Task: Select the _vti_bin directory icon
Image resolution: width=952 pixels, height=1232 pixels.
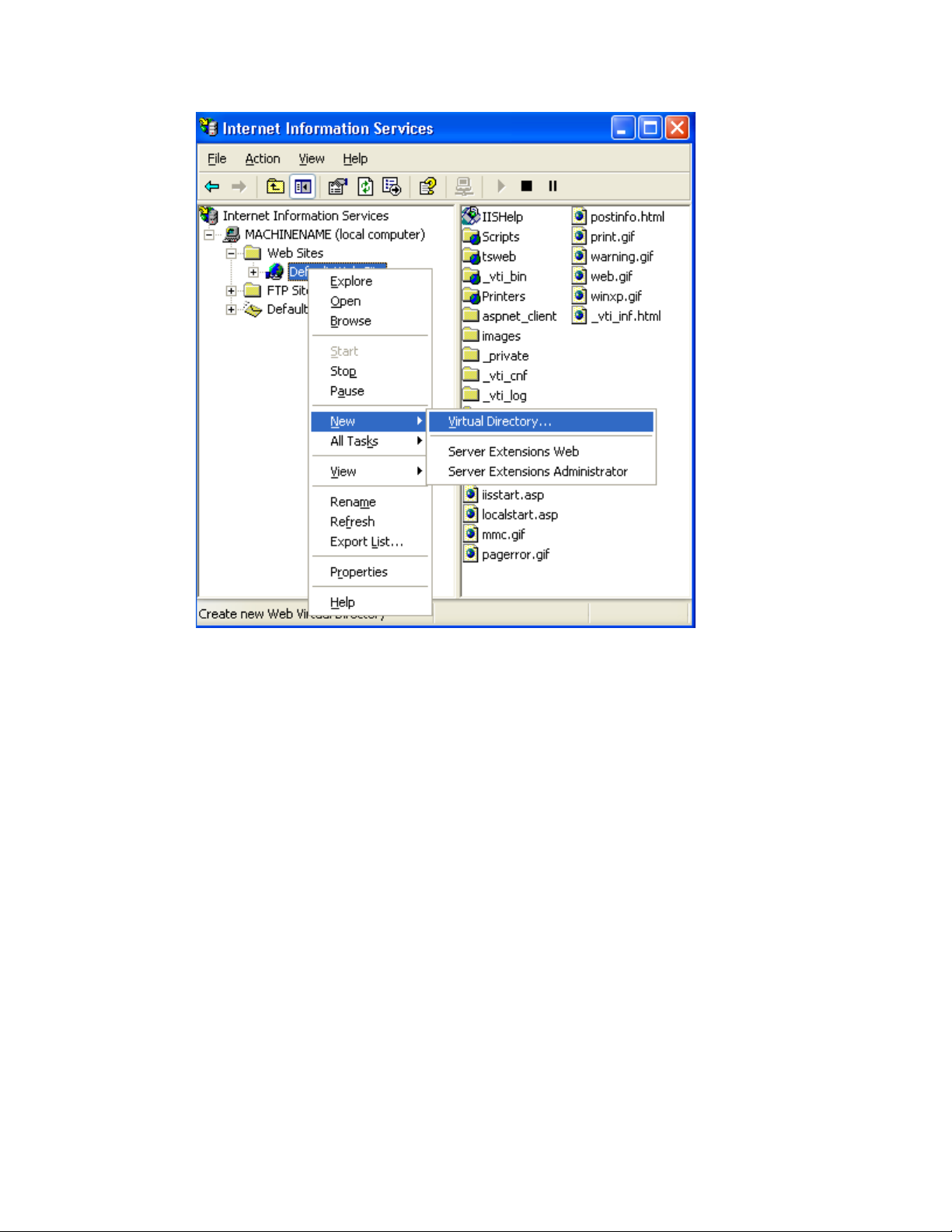Action: [x=471, y=276]
